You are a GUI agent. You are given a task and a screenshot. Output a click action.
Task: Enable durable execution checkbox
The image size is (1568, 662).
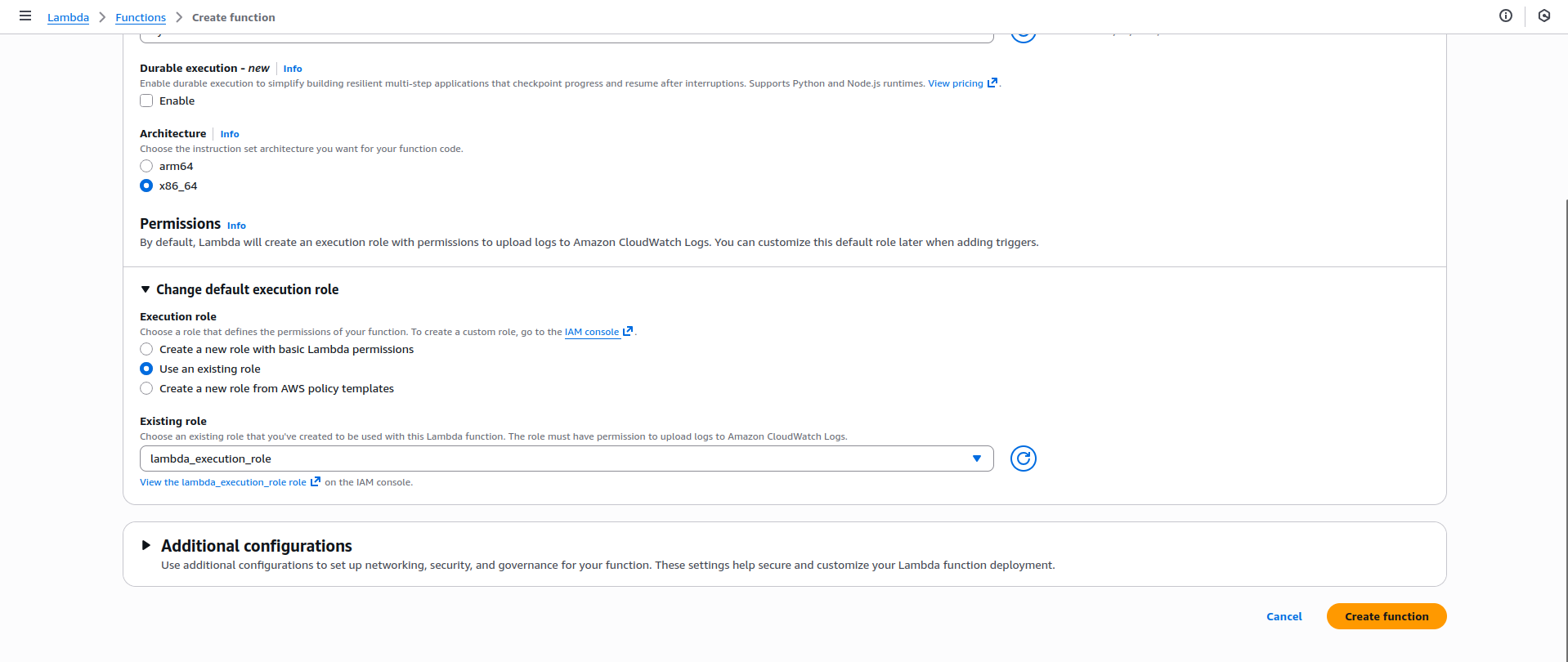[146, 101]
